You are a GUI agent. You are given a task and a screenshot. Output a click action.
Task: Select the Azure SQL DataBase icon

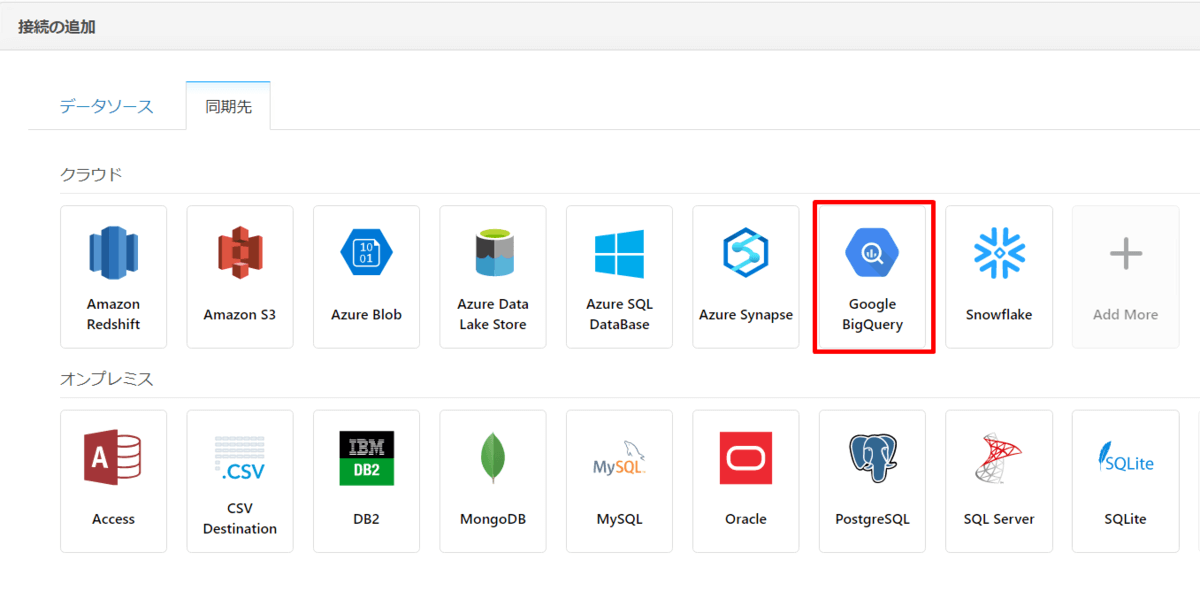coord(619,254)
